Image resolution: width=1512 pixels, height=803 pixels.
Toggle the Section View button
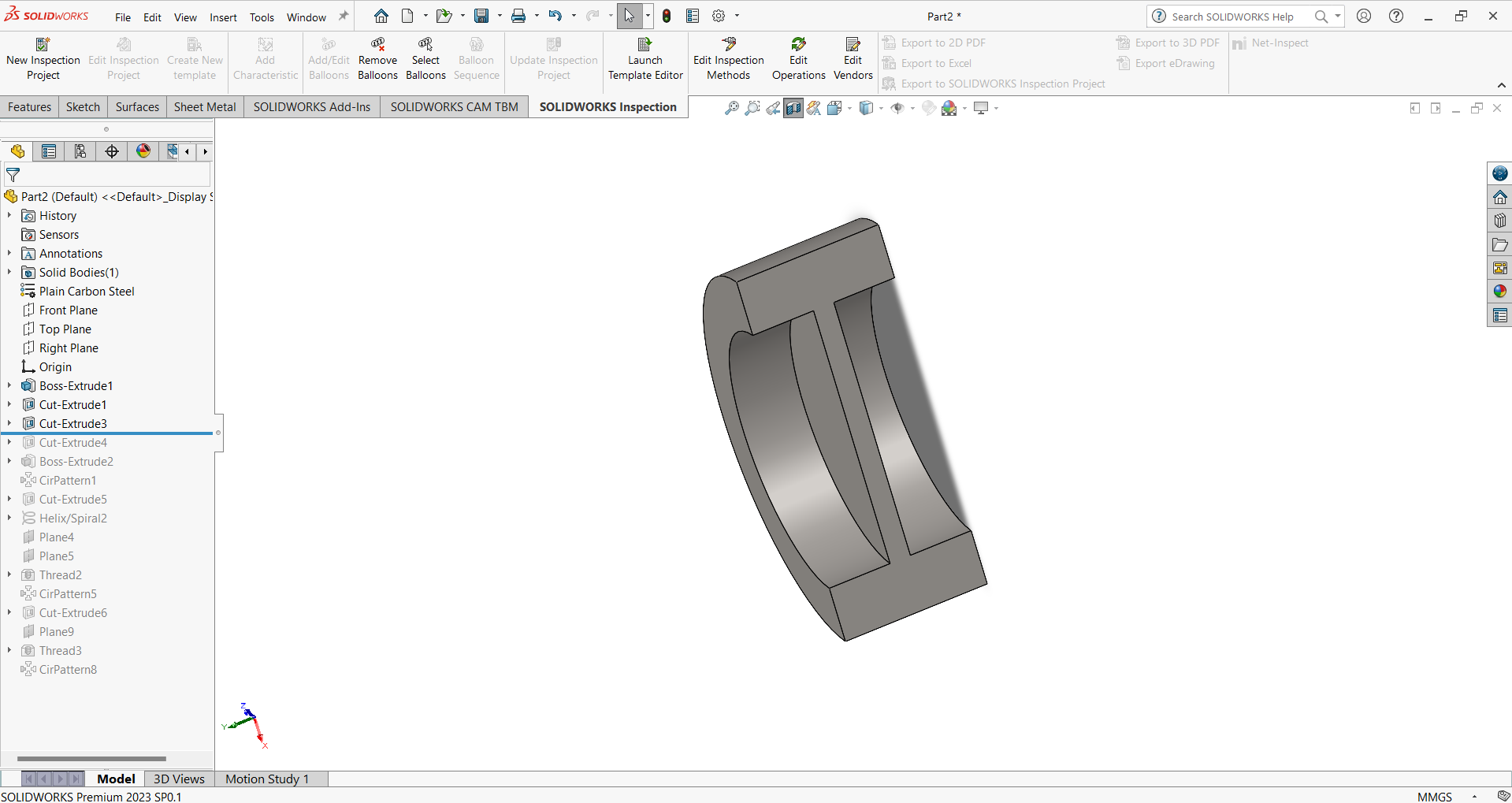(793, 108)
